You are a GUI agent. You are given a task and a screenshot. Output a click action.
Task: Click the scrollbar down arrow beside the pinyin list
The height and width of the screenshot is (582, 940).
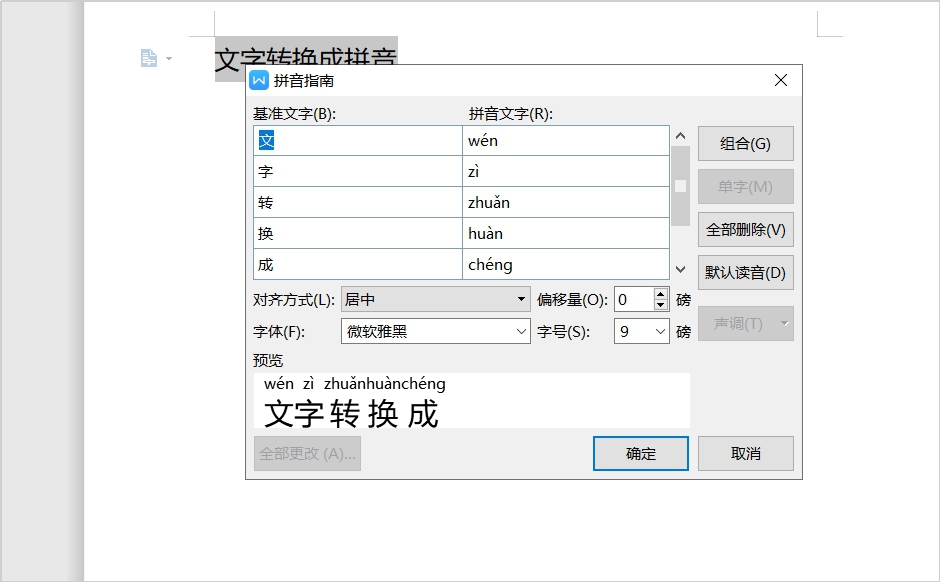pyautogui.click(x=681, y=268)
